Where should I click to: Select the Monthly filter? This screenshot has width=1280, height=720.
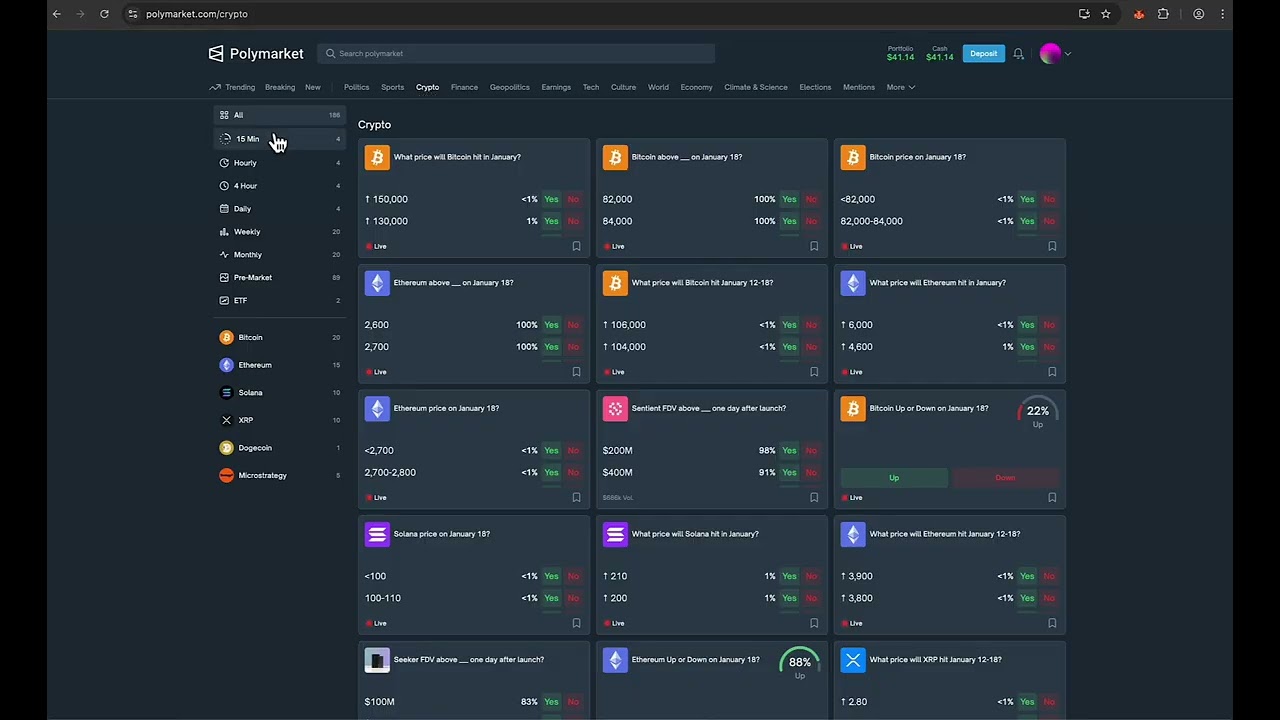(280, 255)
